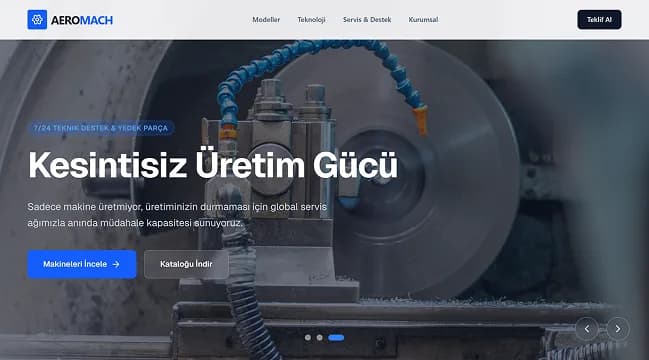Click the Kataloğu İndir button
The width and height of the screenshot is (649, 360).
click(x=186, y=264)
